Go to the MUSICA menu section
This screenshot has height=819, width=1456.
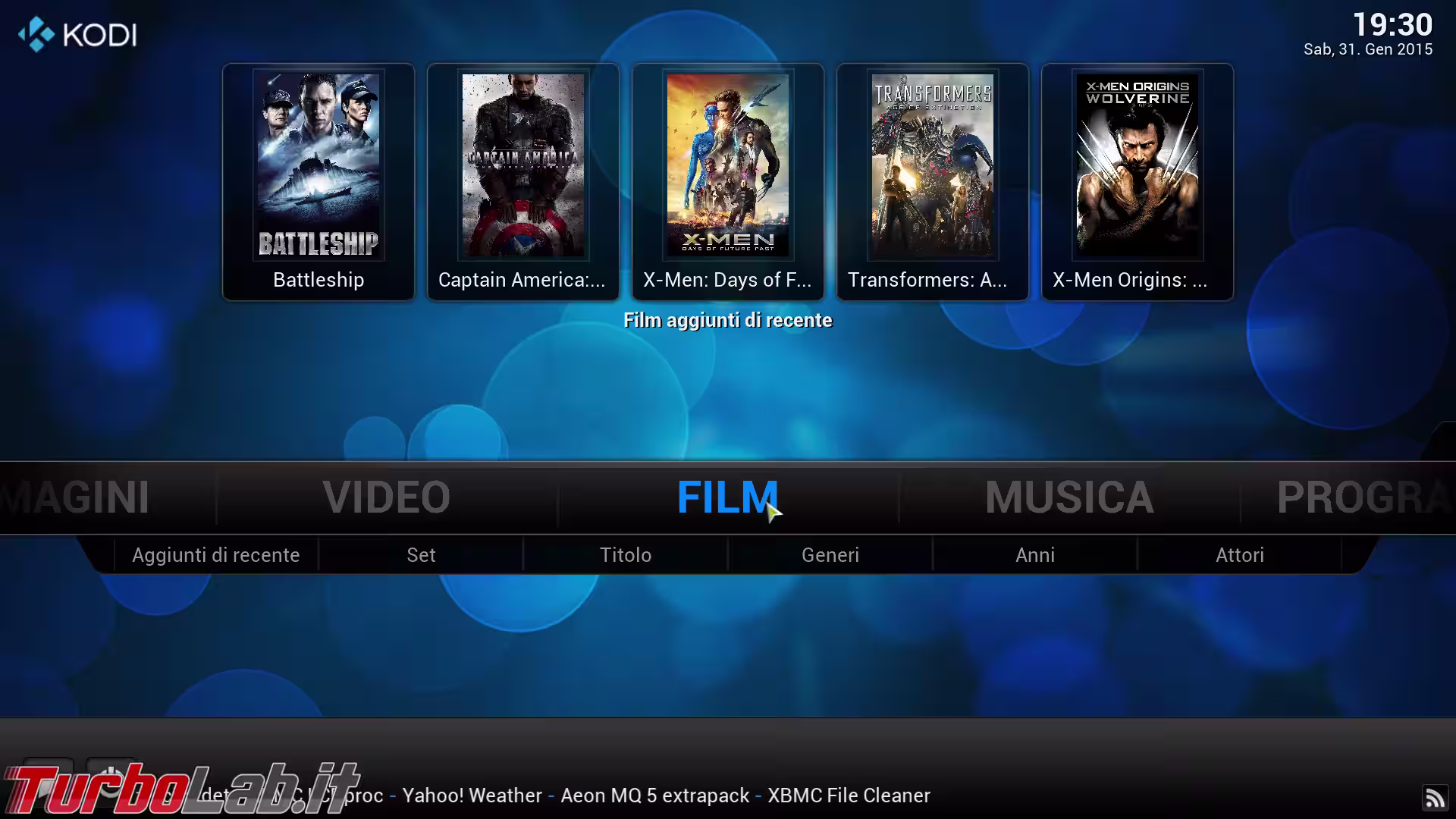1069,497
